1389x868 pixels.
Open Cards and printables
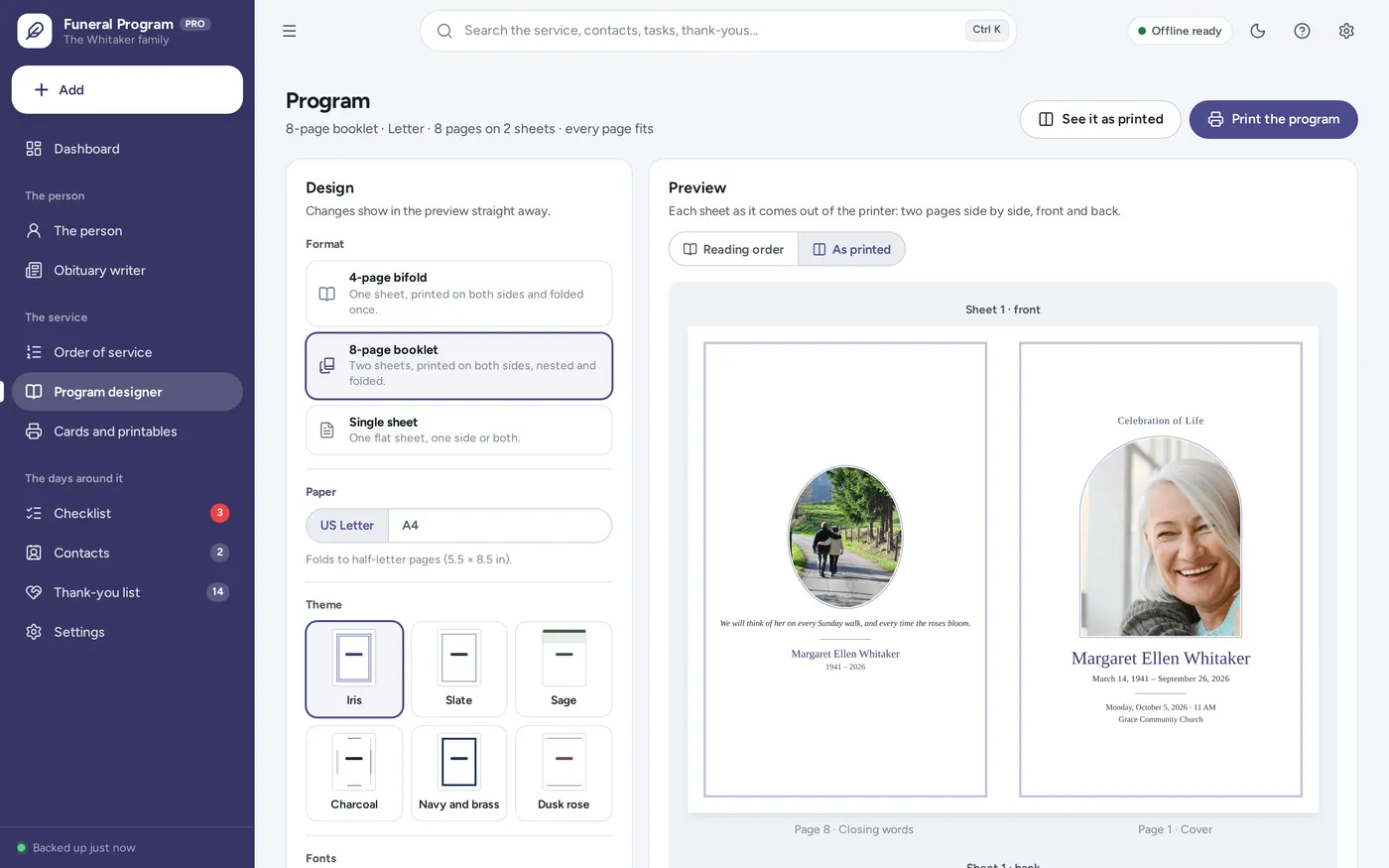coord(127,432)
